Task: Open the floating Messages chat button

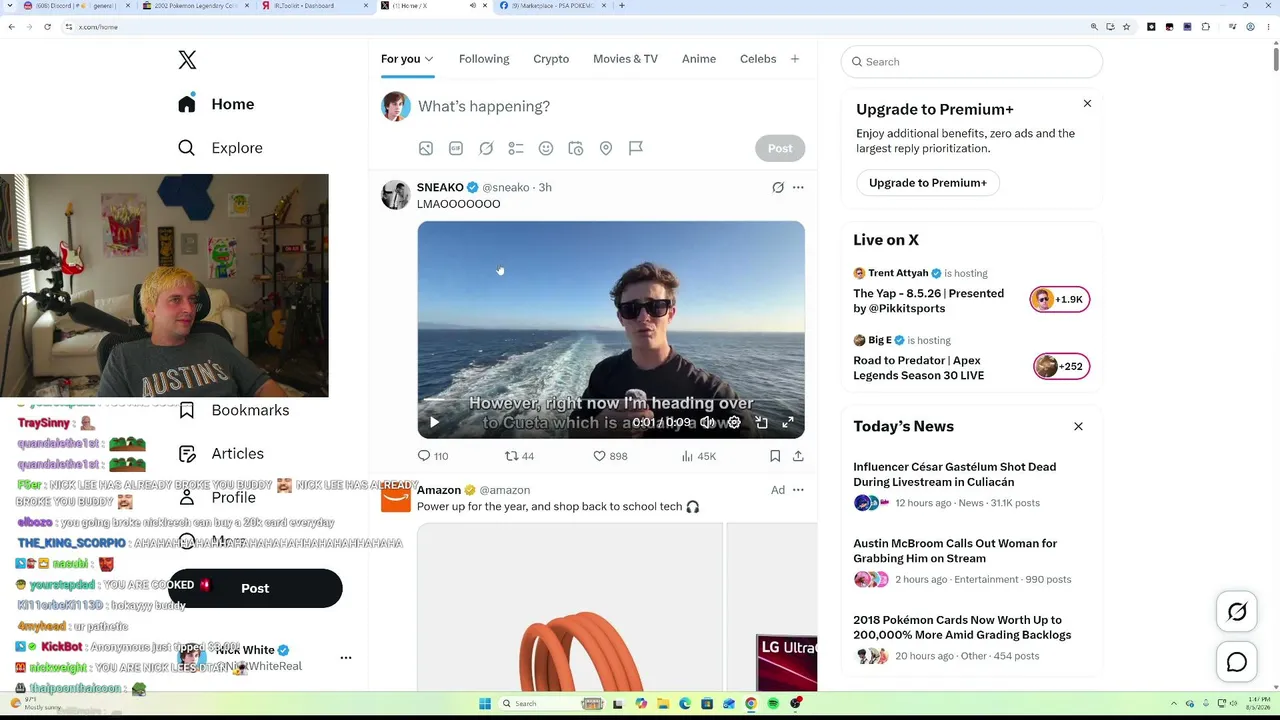Action: click(1237, 663)
